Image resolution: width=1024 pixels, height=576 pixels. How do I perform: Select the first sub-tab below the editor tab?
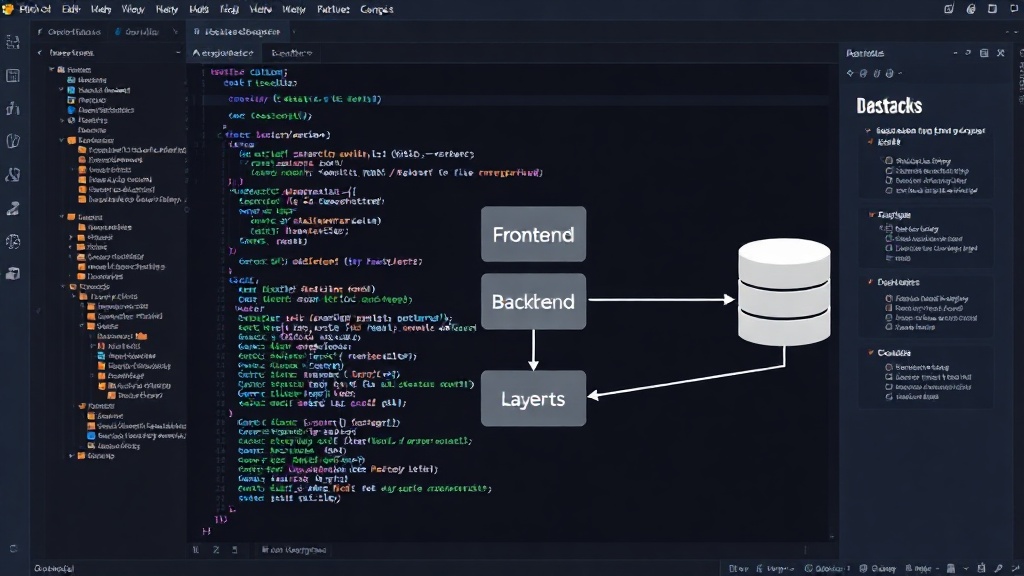coord(223,53)
